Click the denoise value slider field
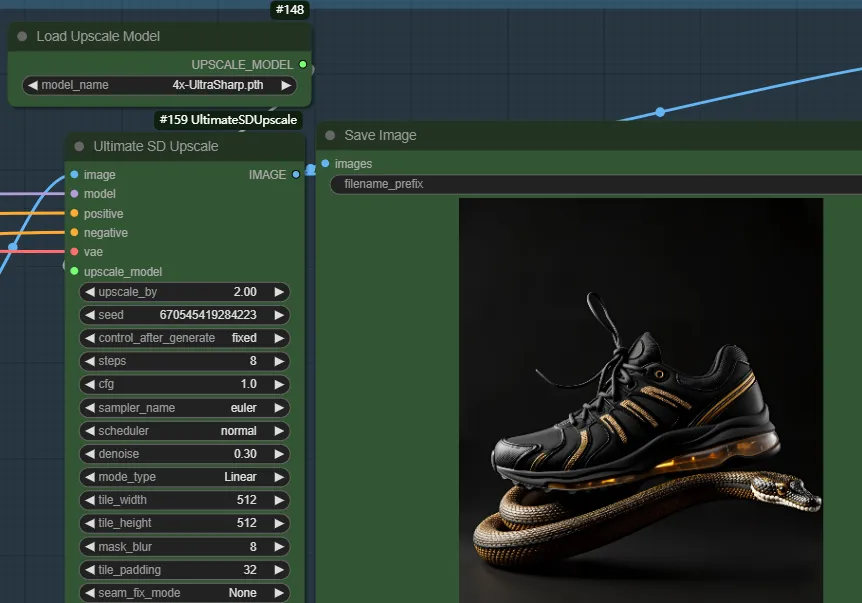862x603 pixels. pos(184,454)
